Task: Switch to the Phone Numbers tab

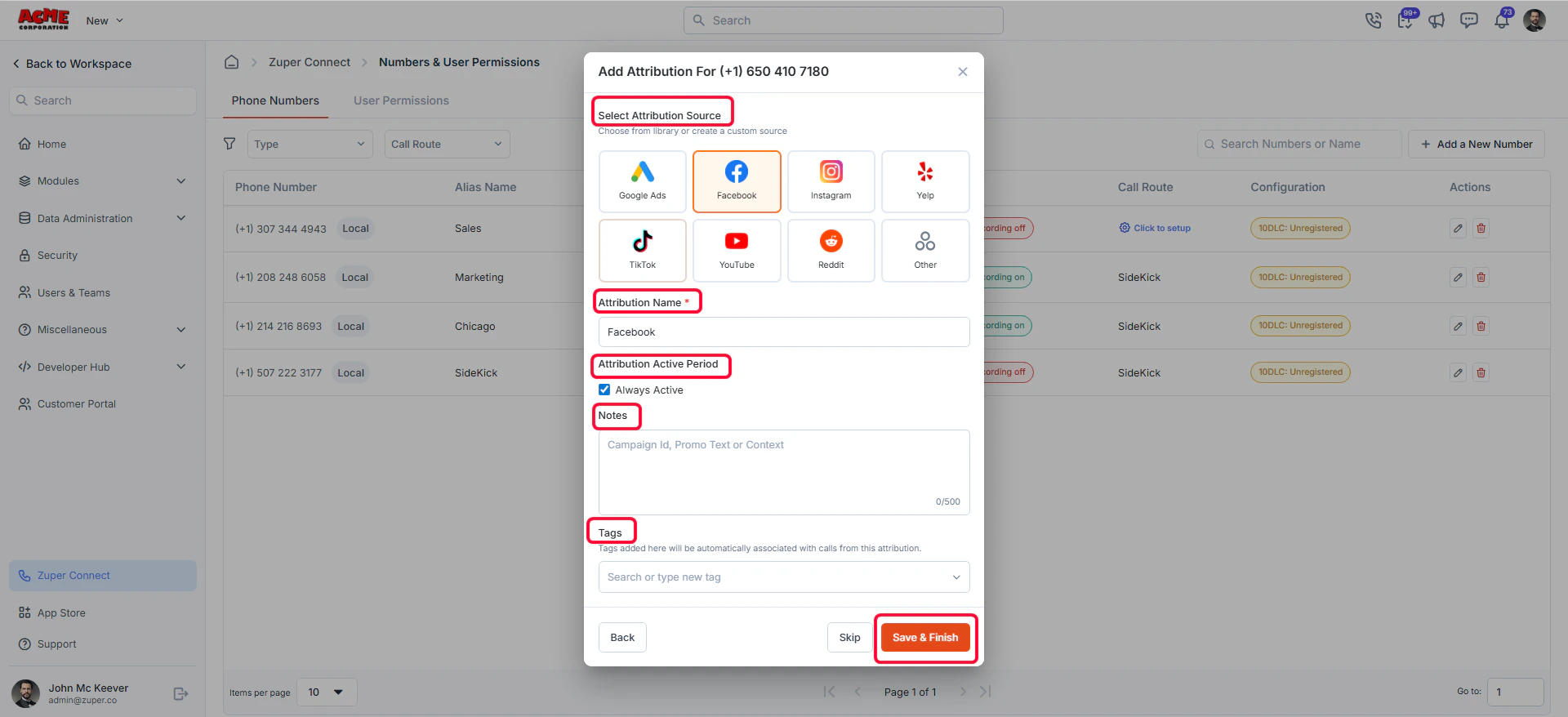Action: [x=275, y=100]
